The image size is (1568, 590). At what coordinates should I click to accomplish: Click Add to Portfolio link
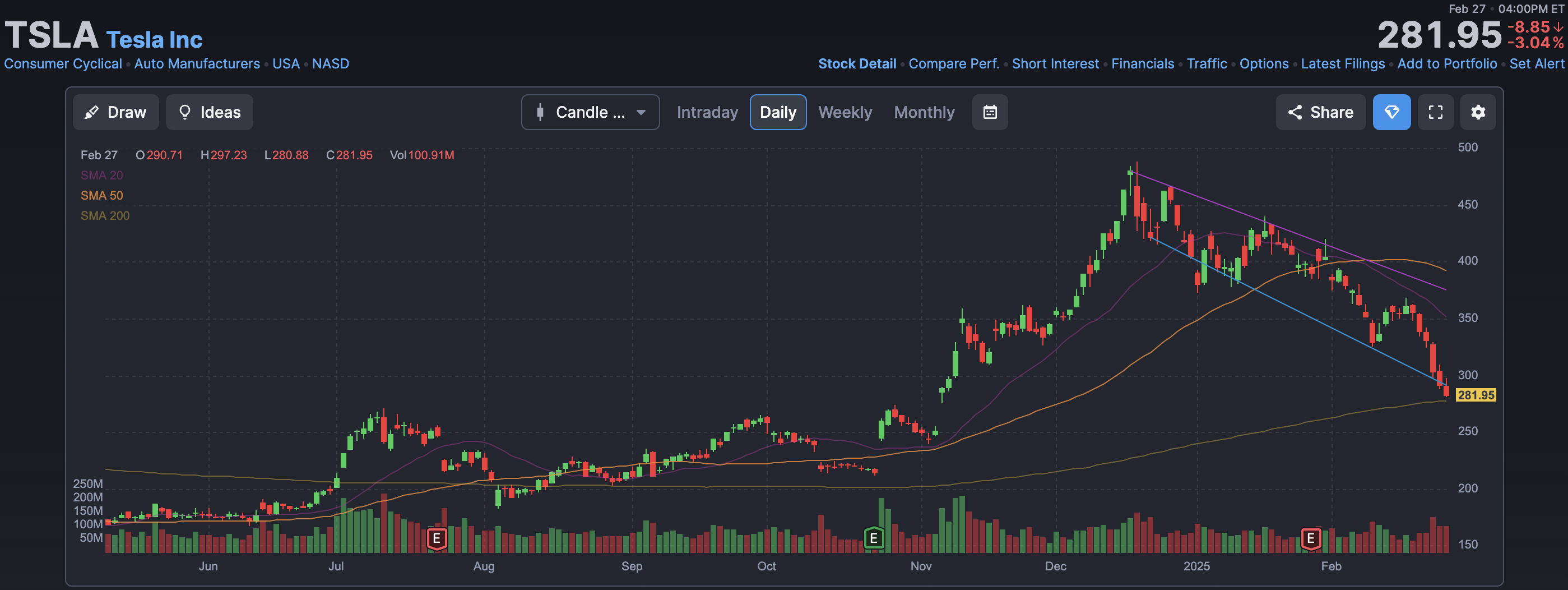(1447, 64)
